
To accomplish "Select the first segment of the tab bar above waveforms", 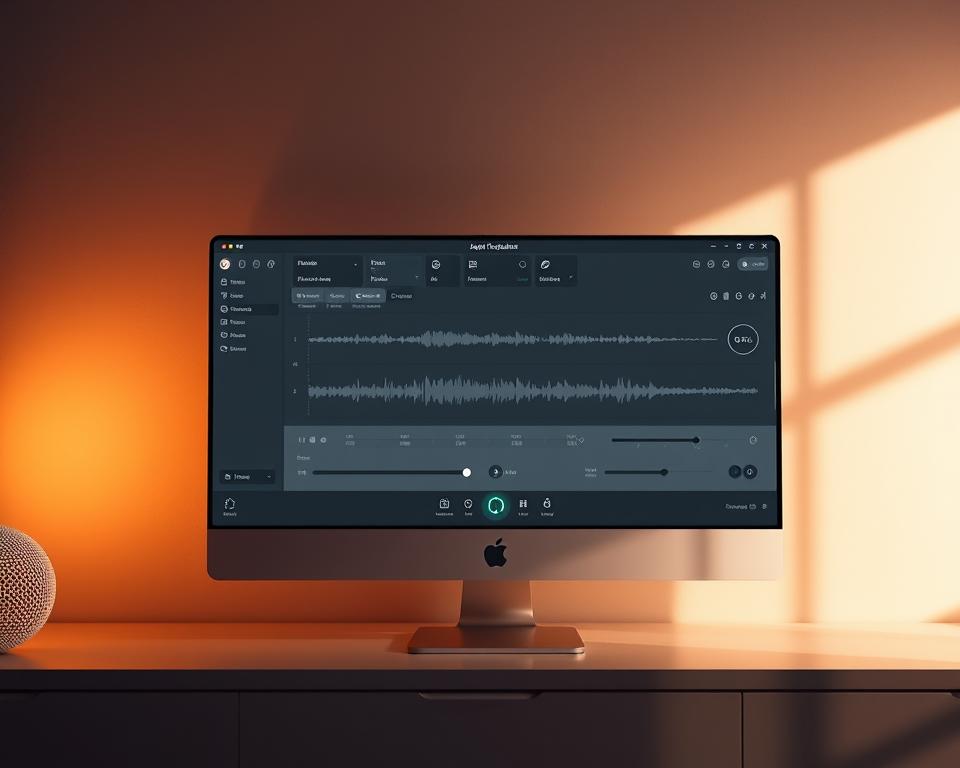I will 308,296.
